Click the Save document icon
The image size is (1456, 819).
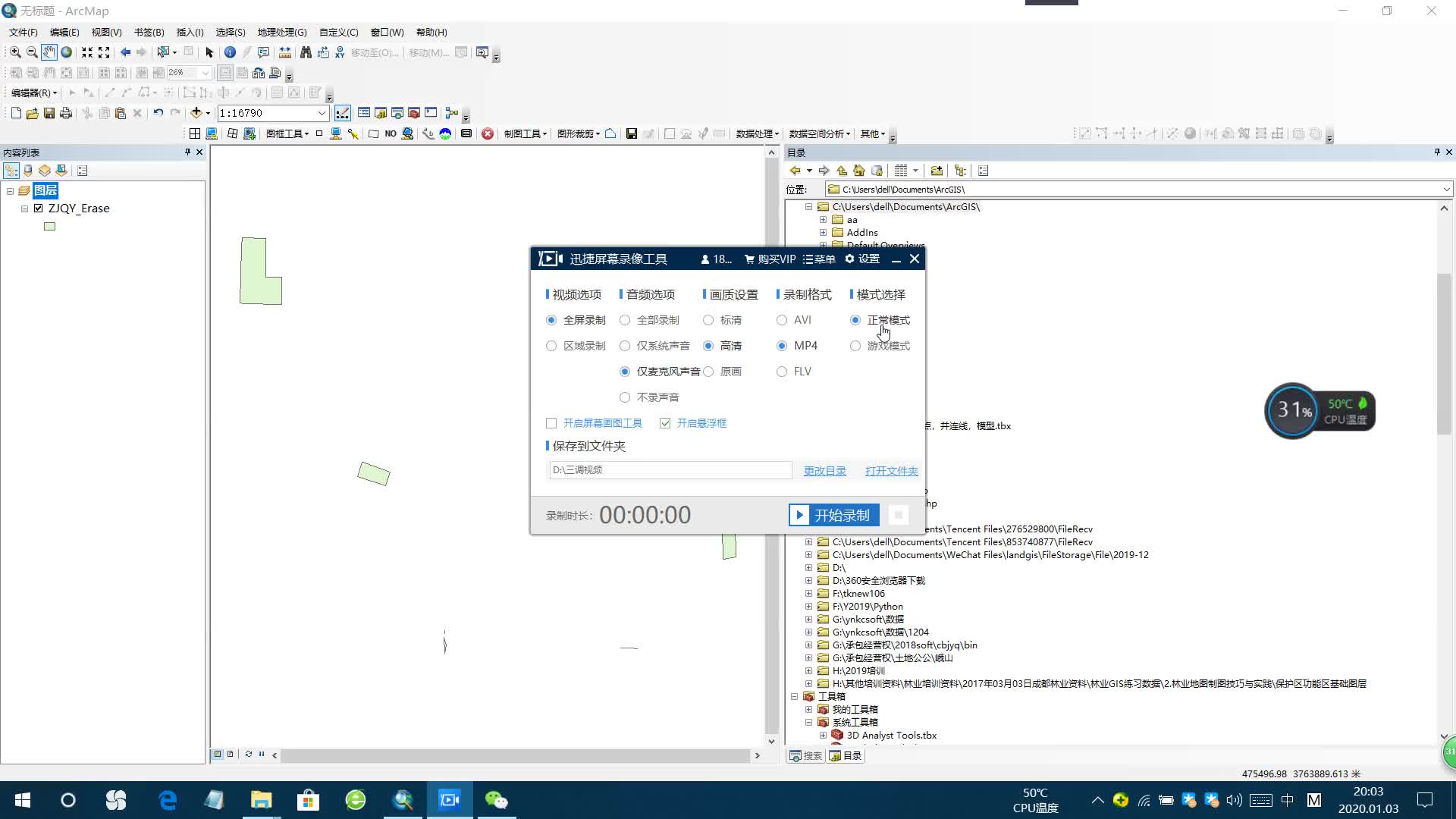click(49, 113)
